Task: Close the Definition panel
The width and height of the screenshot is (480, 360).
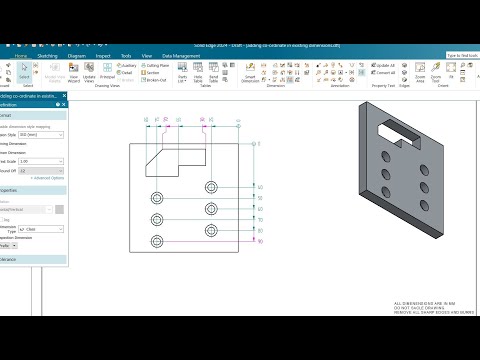Action: (64, 105)
